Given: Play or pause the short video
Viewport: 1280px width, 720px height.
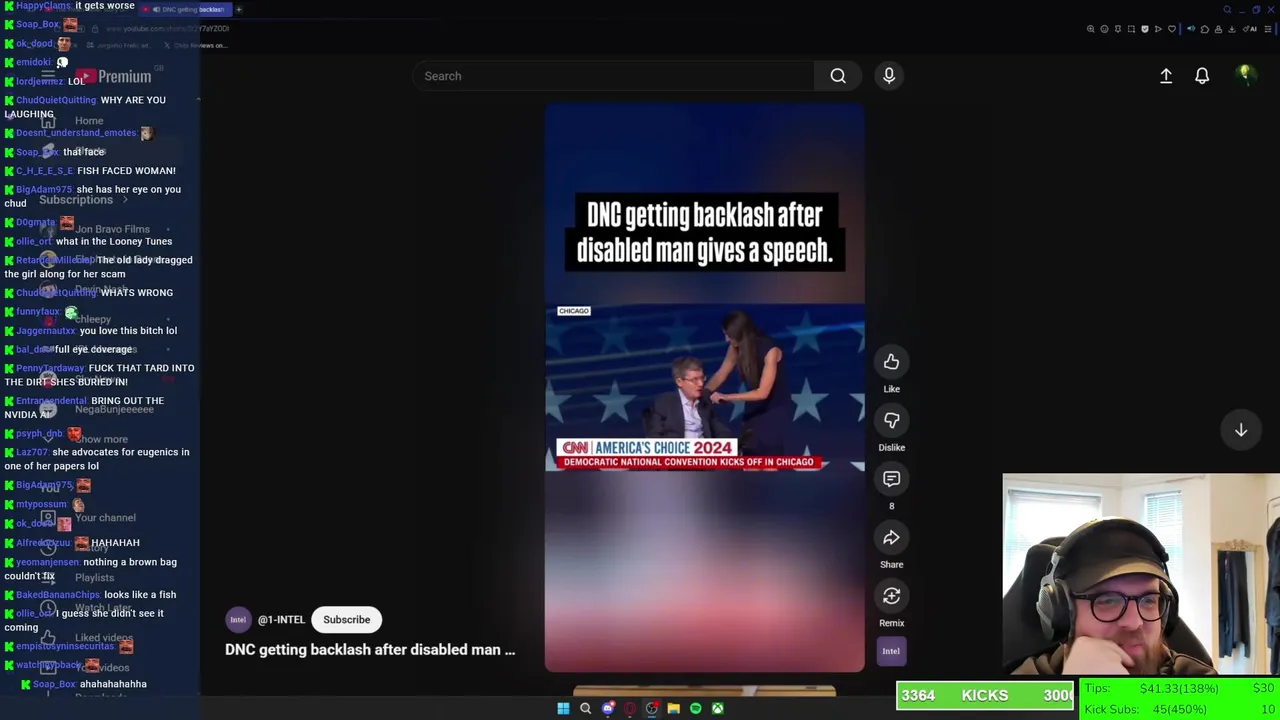Looking at the screenshot, I should (x=704, y=387).
